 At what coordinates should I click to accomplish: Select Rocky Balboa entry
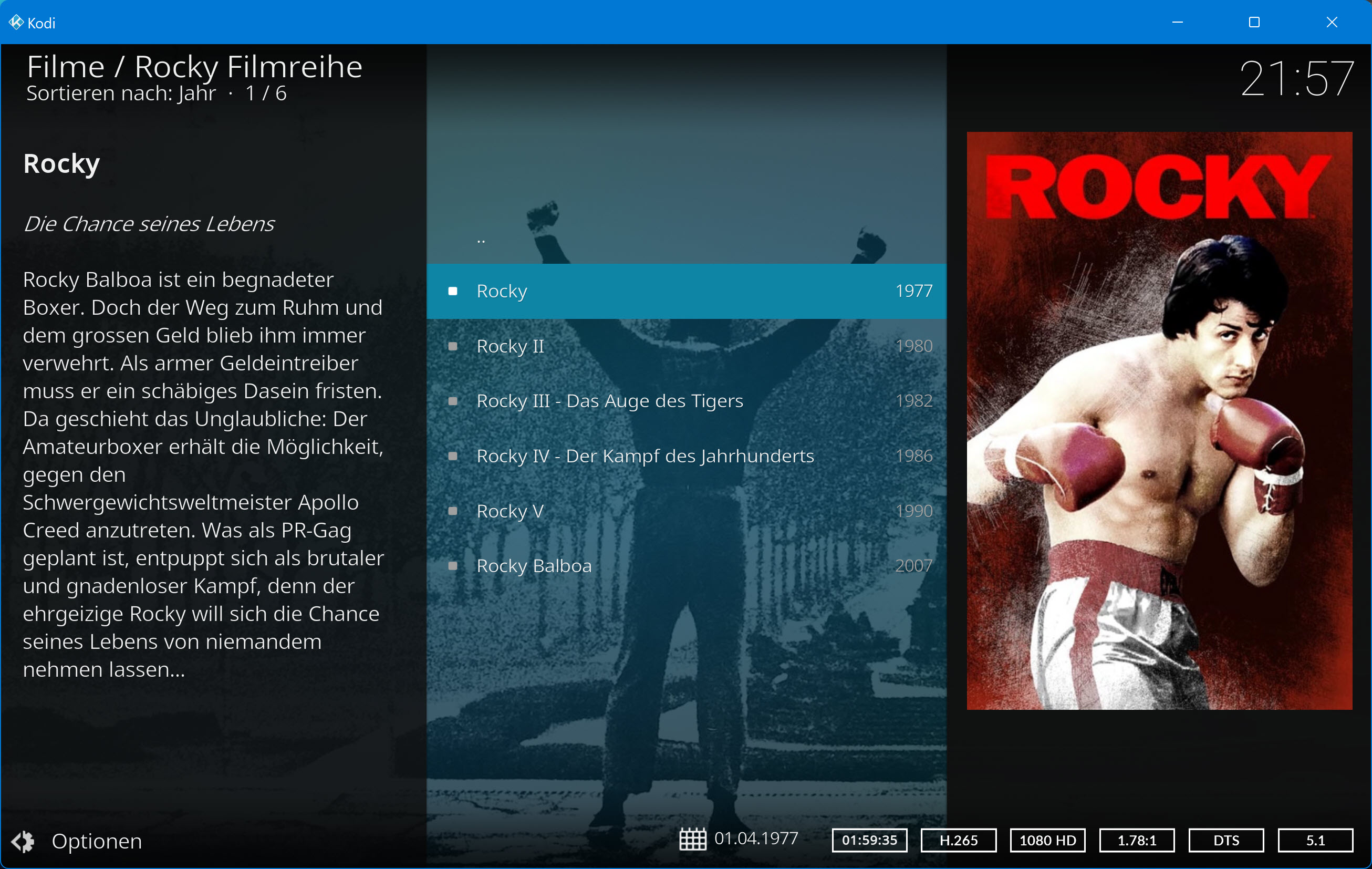point(687,566)
